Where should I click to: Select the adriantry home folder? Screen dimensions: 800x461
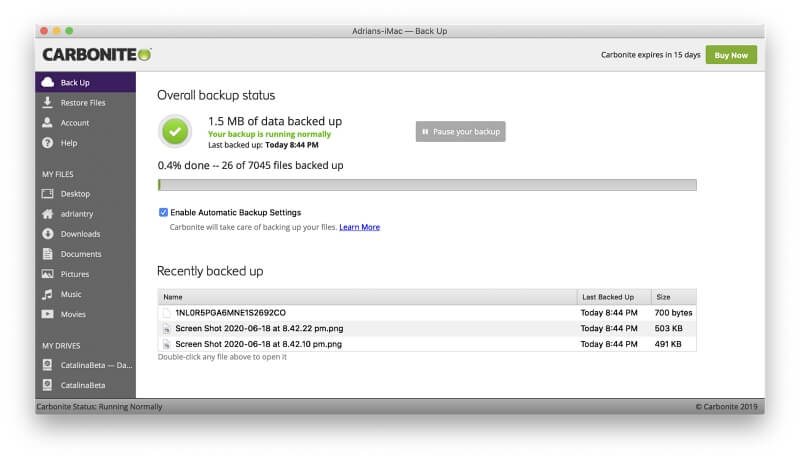click(x=86, y=214)
